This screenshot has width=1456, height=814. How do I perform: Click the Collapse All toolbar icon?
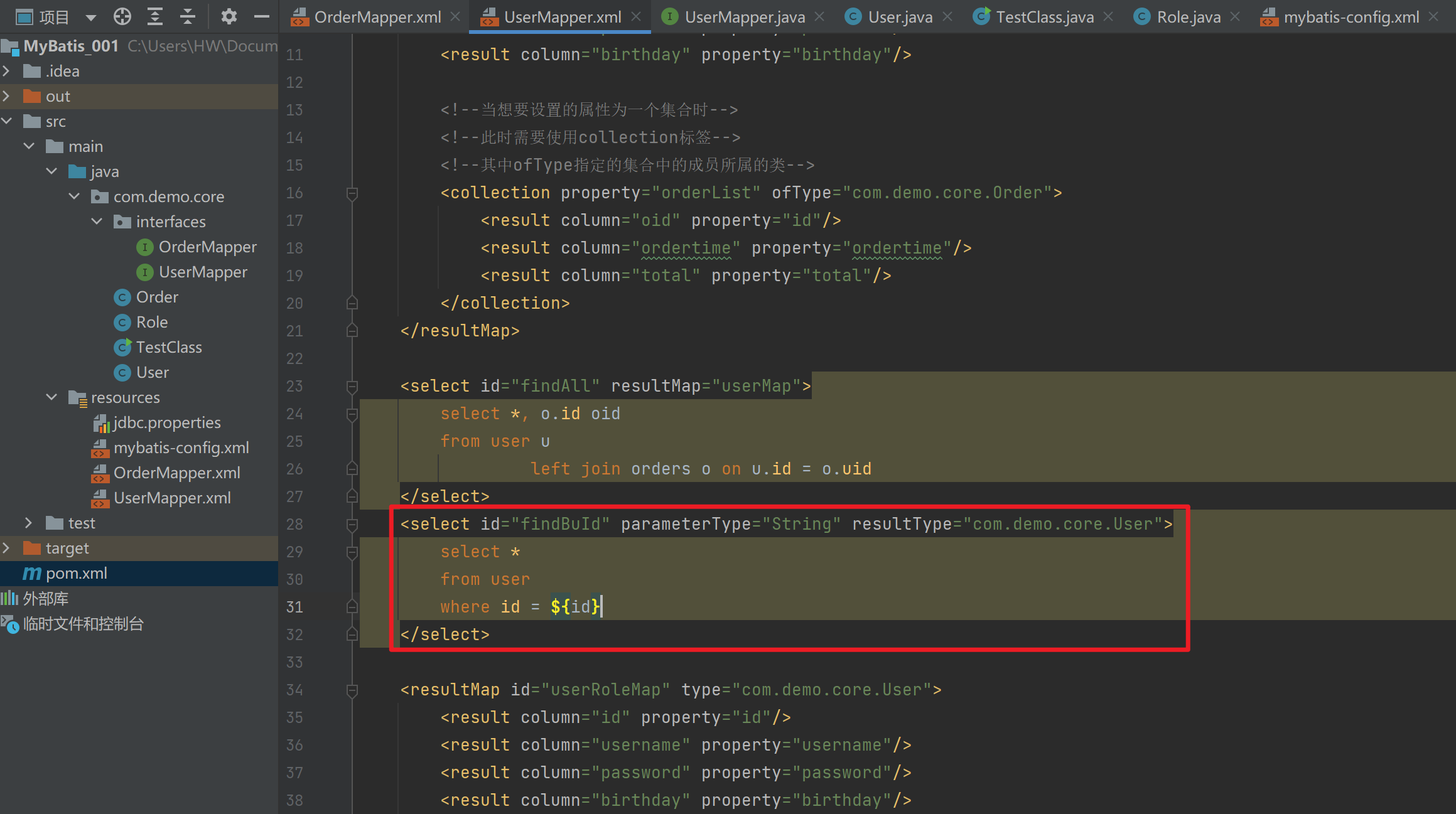click(x=188, y=16)
